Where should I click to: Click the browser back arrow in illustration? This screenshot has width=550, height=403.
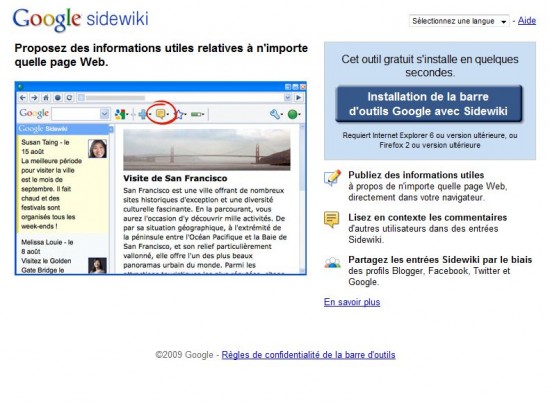(x=23, y=98)
